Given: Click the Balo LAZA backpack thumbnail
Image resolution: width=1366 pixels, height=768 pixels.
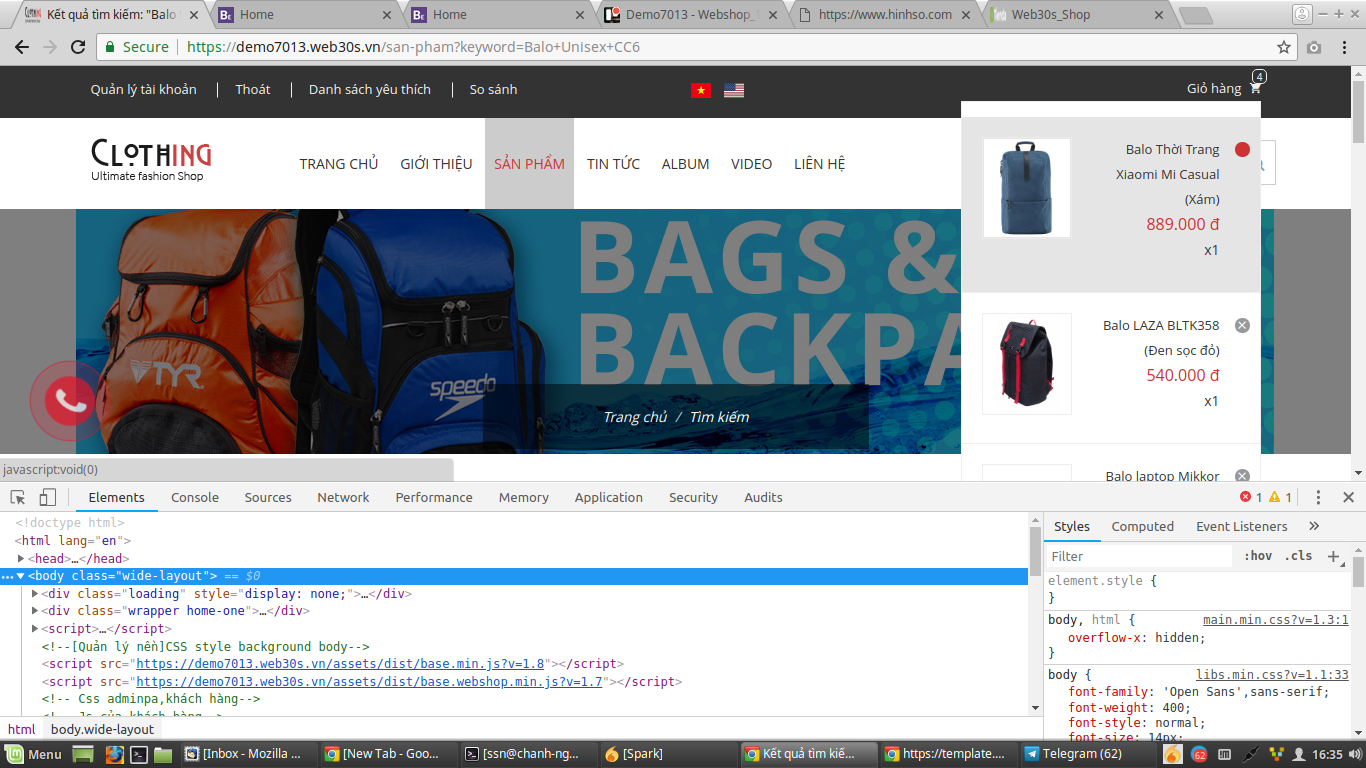Looking at the screenshot, I should [1026, 364].
